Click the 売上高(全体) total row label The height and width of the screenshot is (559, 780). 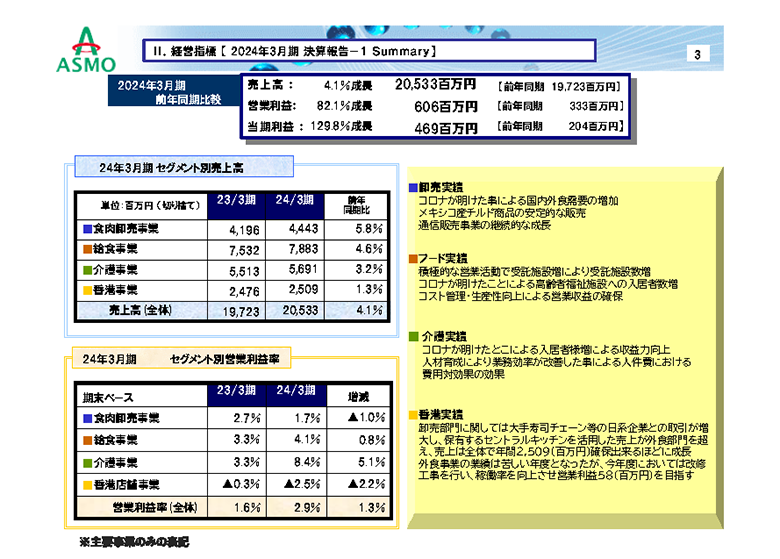tap(141, 310)
